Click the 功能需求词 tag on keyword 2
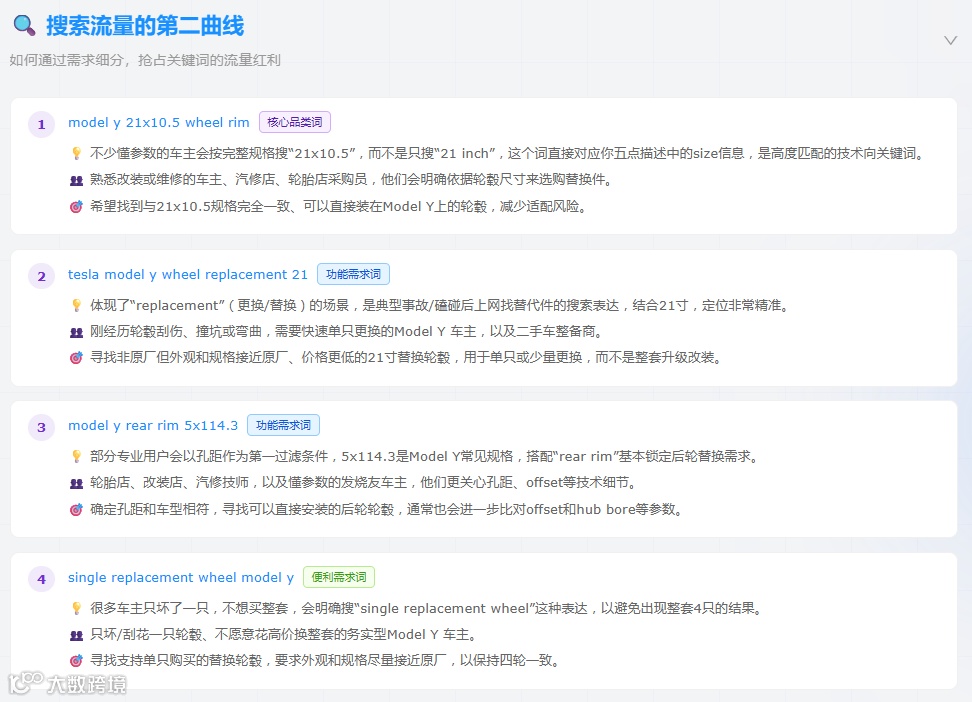 click(x=353, y=274)
